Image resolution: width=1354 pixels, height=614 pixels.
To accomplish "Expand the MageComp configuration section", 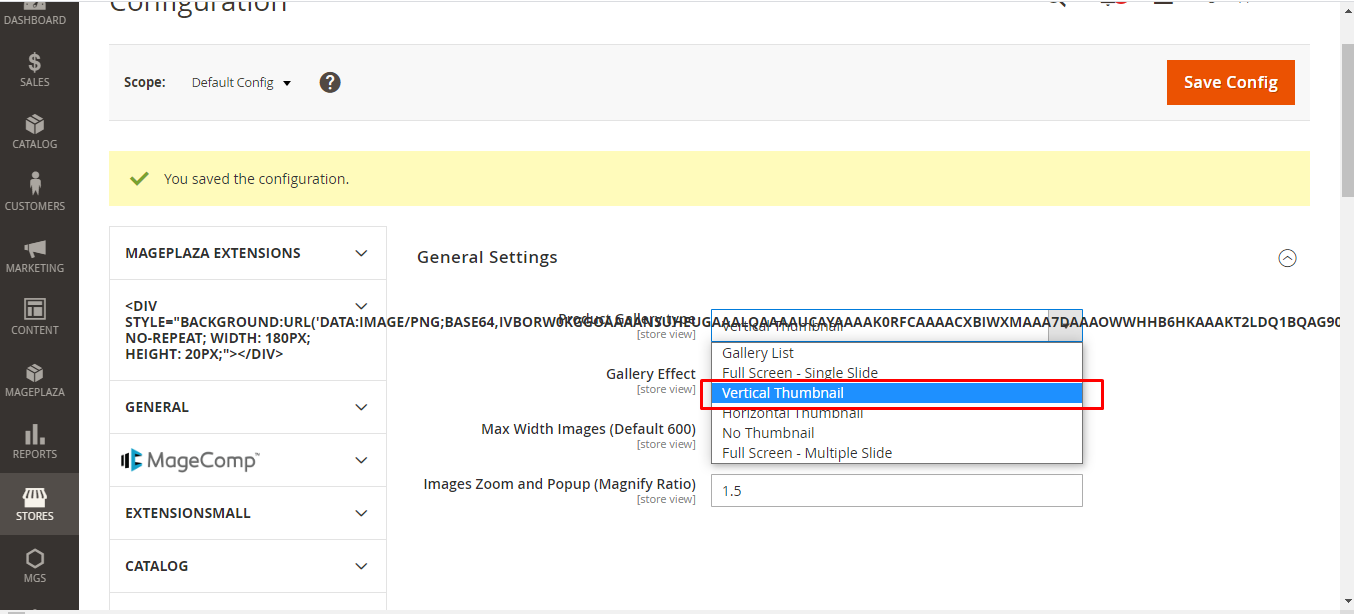I will (248, 460).
